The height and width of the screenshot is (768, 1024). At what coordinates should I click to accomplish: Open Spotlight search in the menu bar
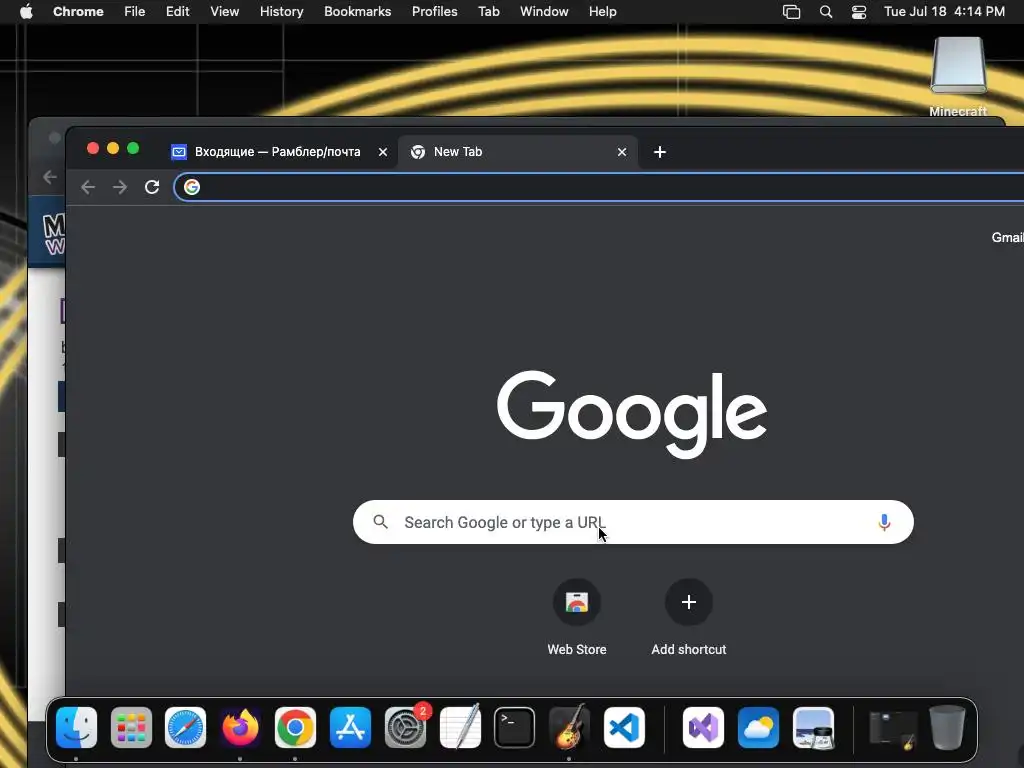[826, 12]
